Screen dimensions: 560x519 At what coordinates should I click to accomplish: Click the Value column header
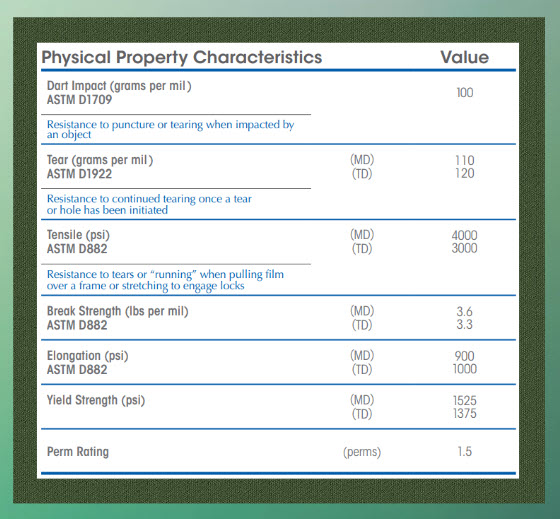click(x=464, y=57)
